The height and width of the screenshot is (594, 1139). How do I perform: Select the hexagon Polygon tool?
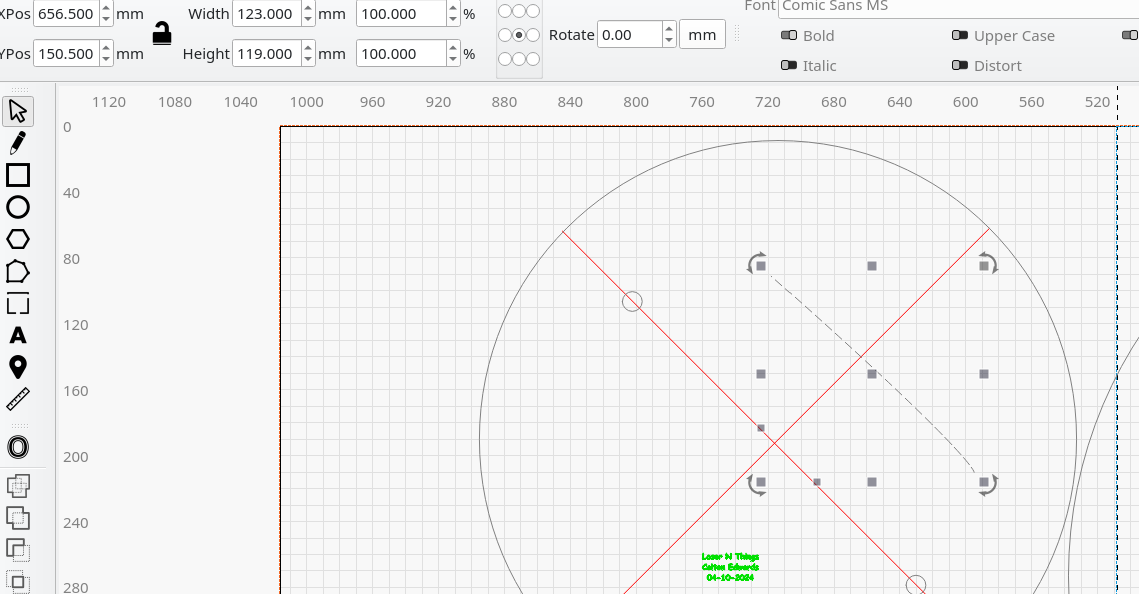pyautogui.click(x=17, y=239)
